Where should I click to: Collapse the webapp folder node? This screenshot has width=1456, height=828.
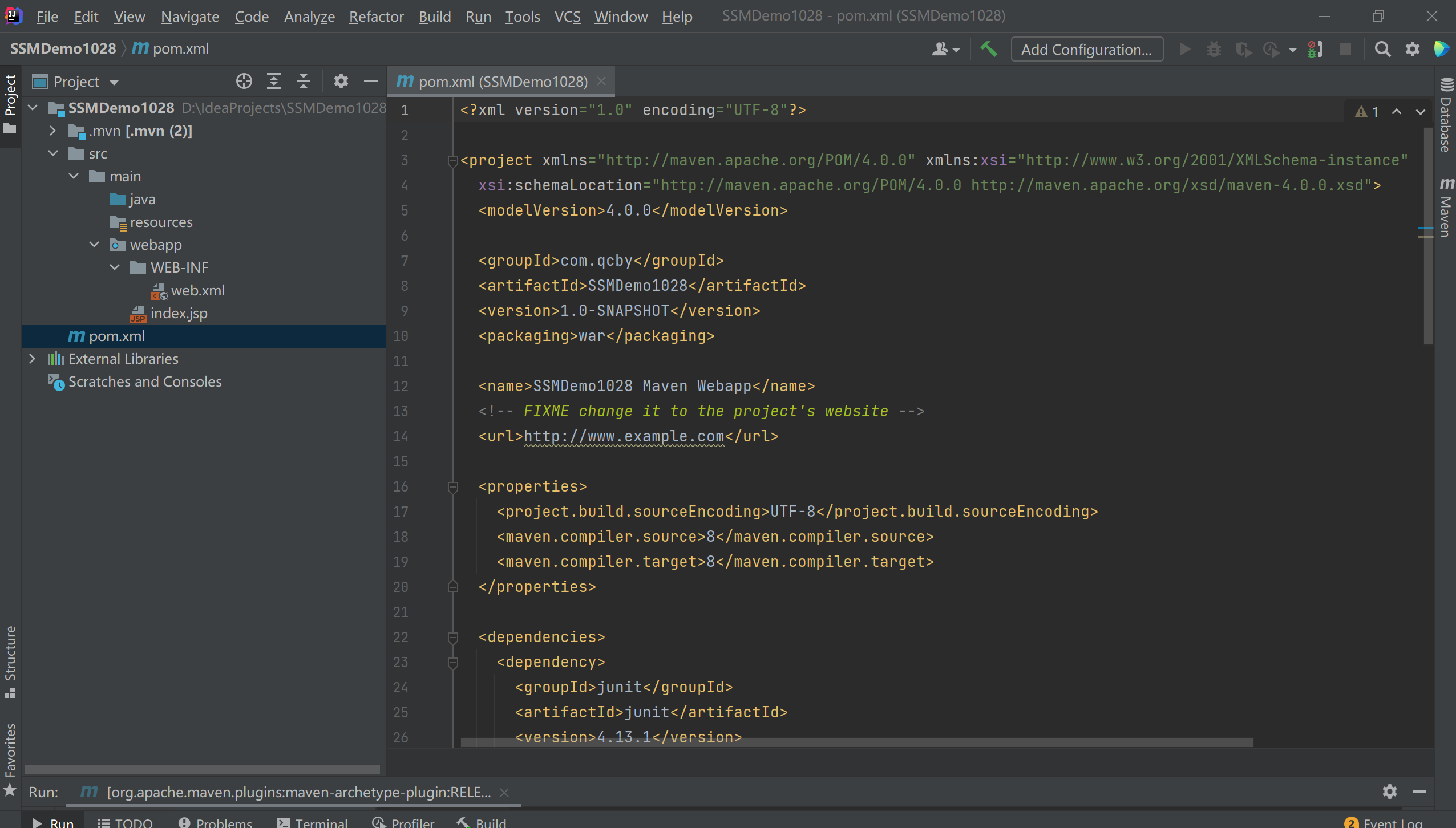pos(94,245)
